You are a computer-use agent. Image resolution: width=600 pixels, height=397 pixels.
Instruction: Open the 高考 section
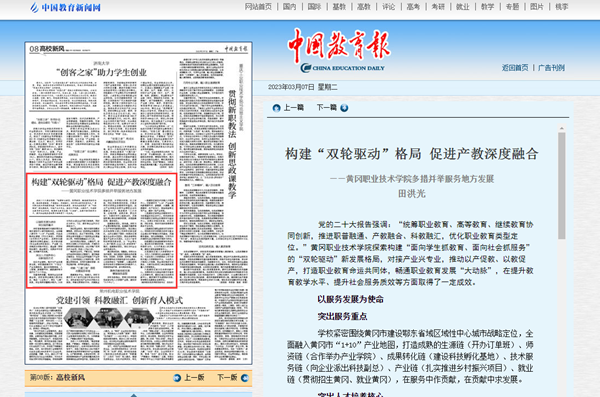413,7
